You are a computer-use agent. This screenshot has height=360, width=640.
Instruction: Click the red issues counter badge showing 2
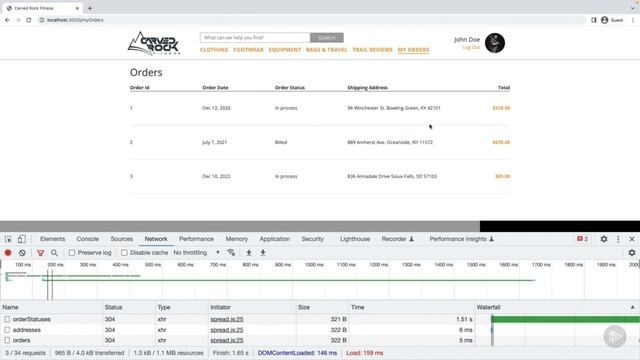582,239
